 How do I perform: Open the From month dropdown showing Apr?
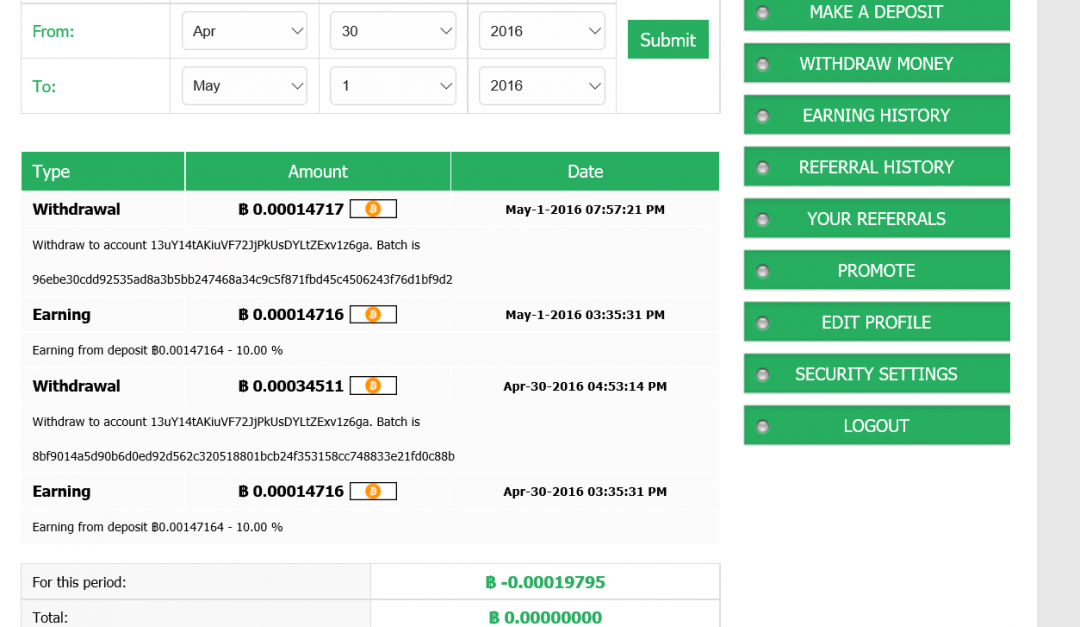[x=245, y=31]
